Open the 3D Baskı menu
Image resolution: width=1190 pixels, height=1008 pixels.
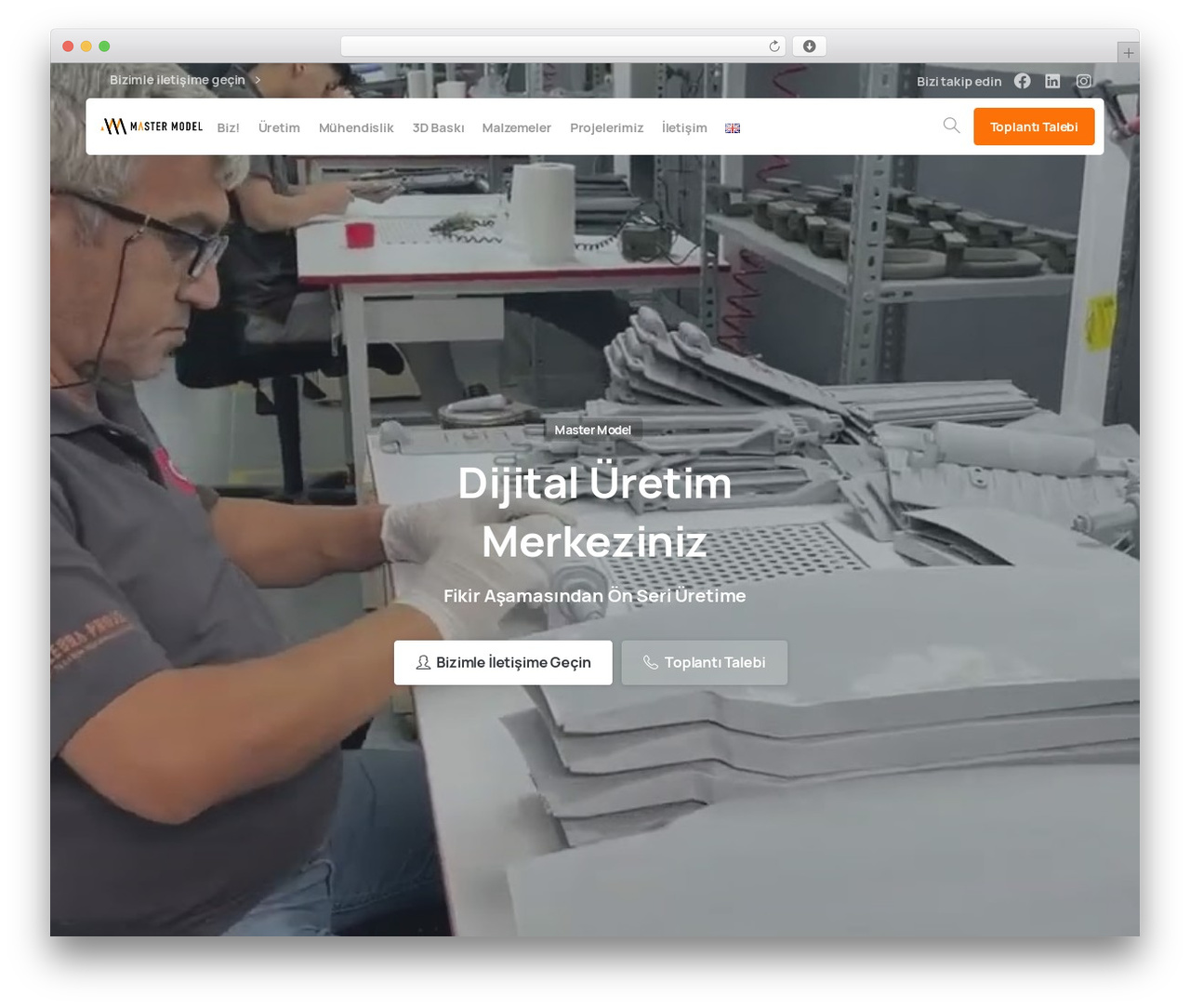pyautogui.click(x=438, y=127)
